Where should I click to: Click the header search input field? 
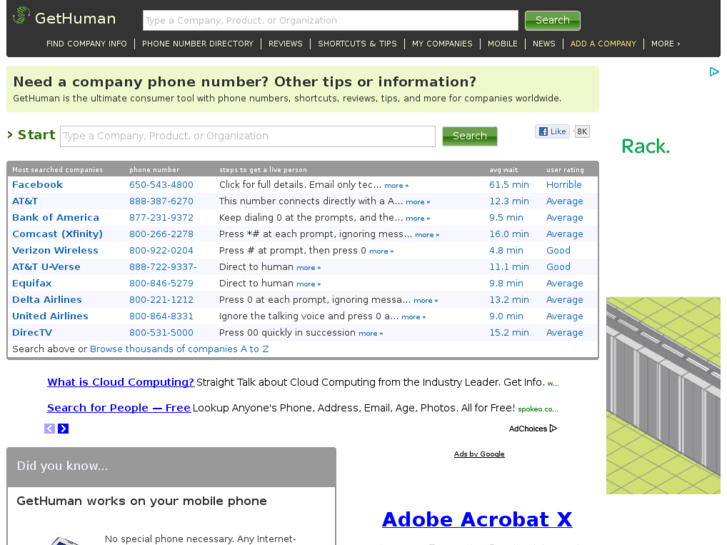click(x=330, y=20)
